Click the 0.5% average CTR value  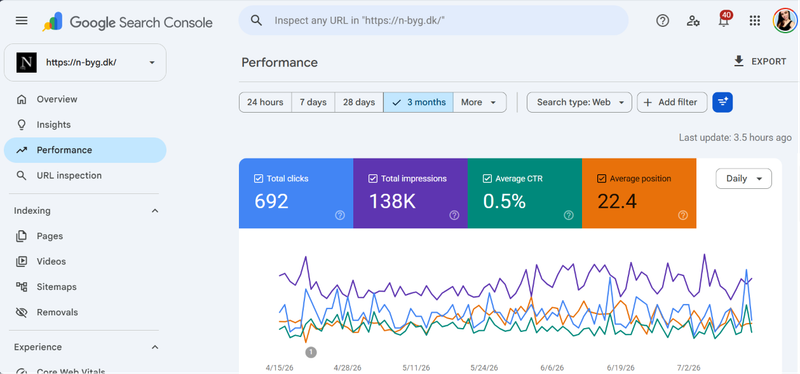tap(504, 202)
